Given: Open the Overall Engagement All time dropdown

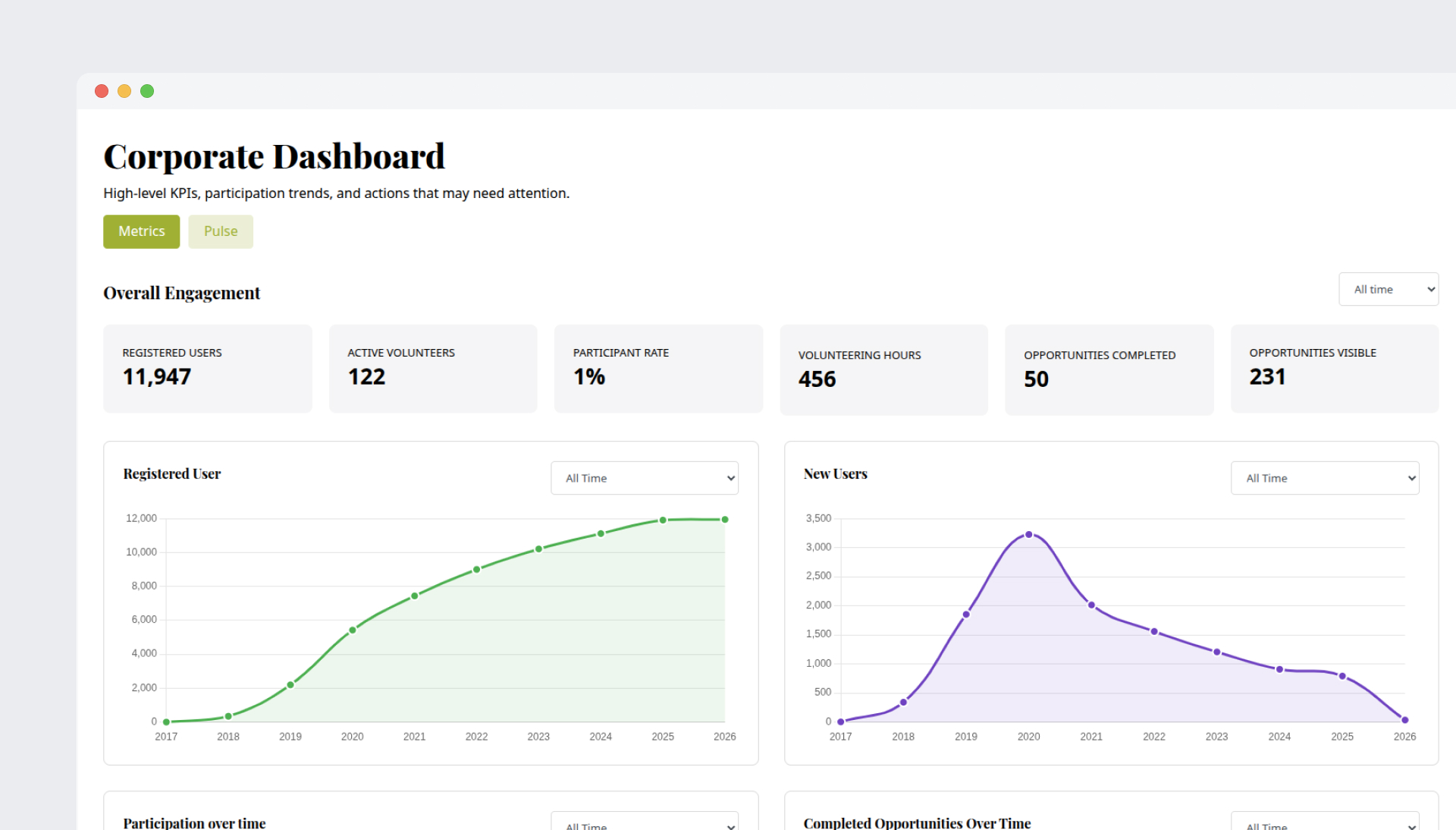Looking at the screenshot, I should point(1388,289).
